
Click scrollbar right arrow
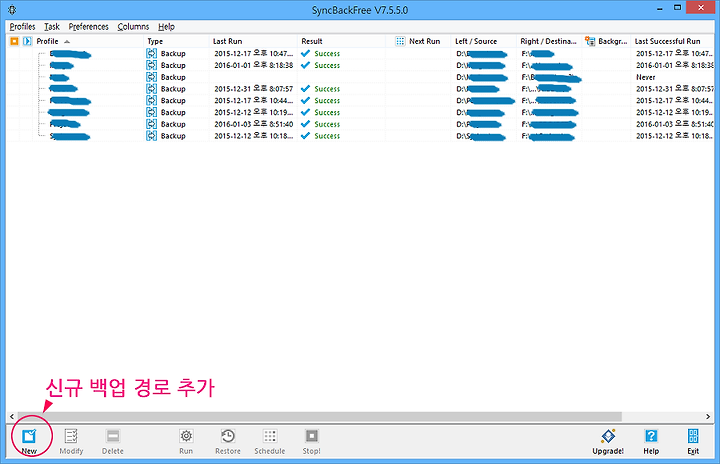pos(708,417)
